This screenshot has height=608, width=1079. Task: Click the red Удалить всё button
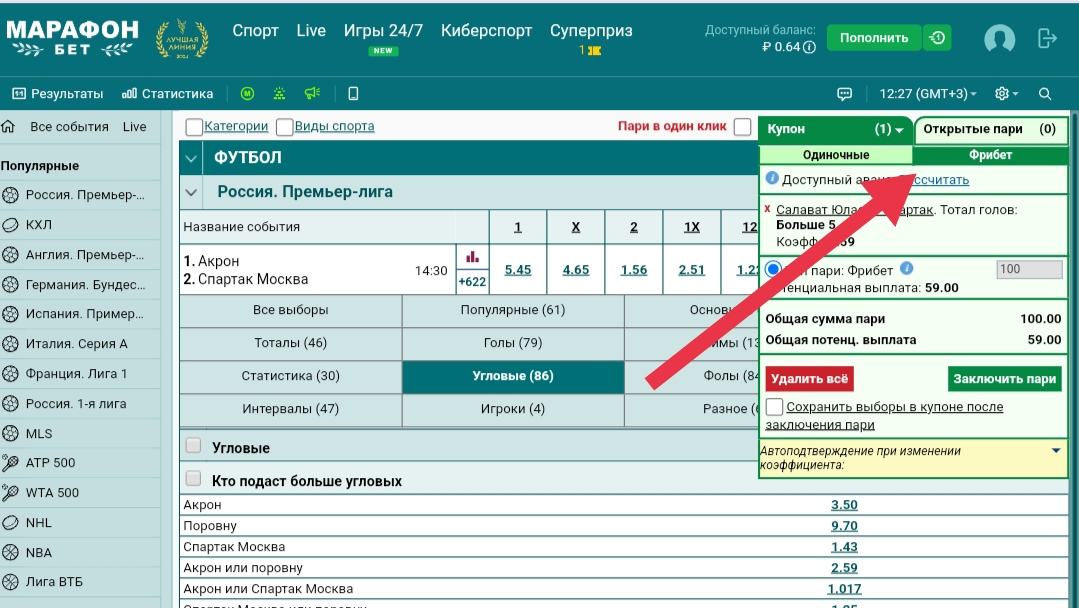809,379
